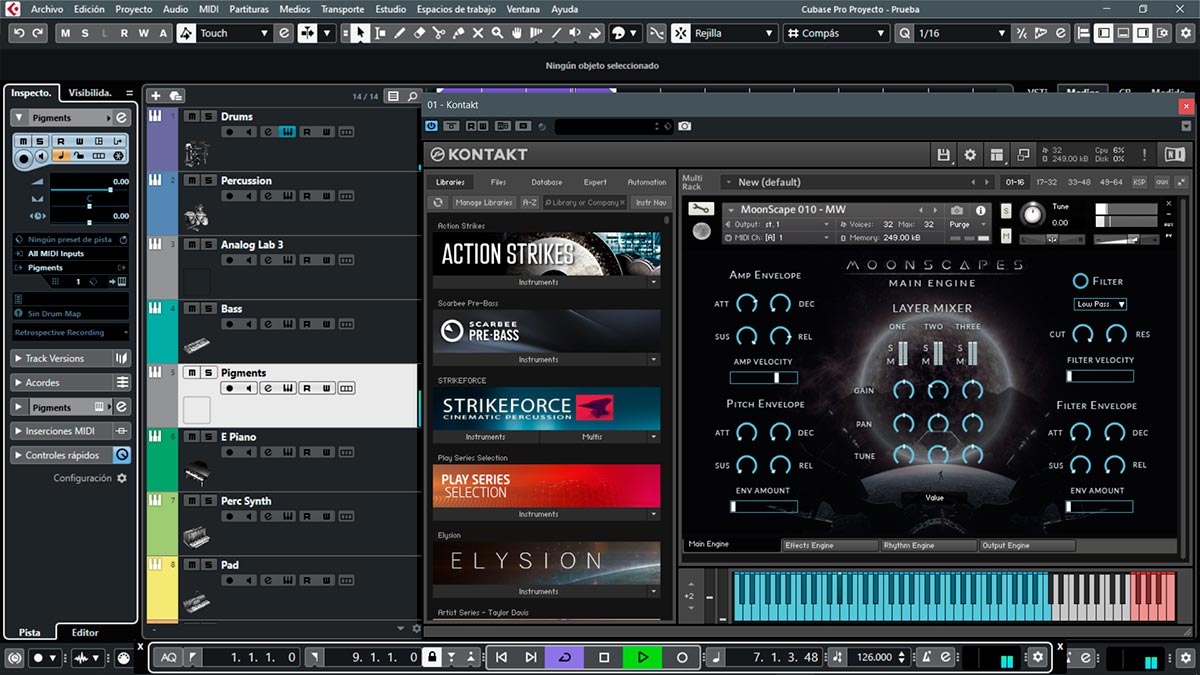Solo the Percussion track

click(207, 180)
